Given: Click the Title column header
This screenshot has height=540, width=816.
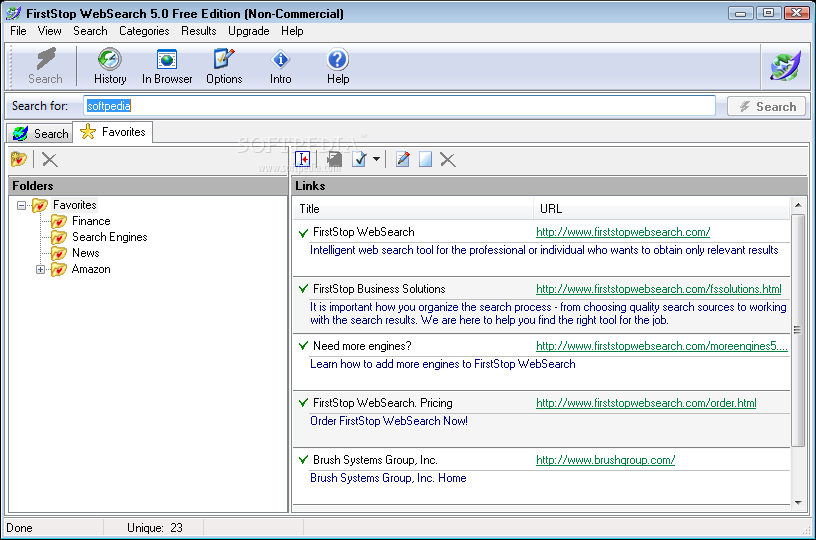Looking at the screenshot, I should pyautogui.click(x=414, y=209).
